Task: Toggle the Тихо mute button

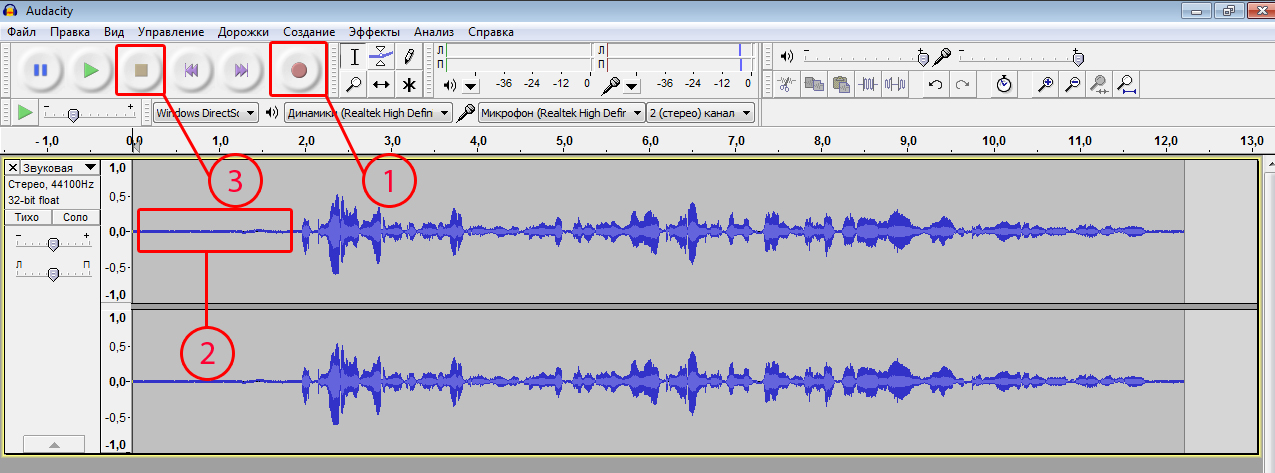Action: pos(27,217)
